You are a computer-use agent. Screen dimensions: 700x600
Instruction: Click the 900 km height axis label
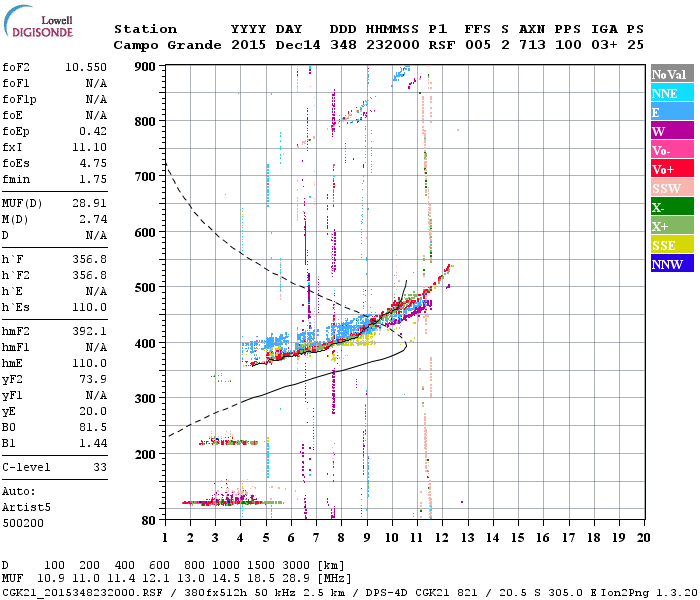click(145, 67)
